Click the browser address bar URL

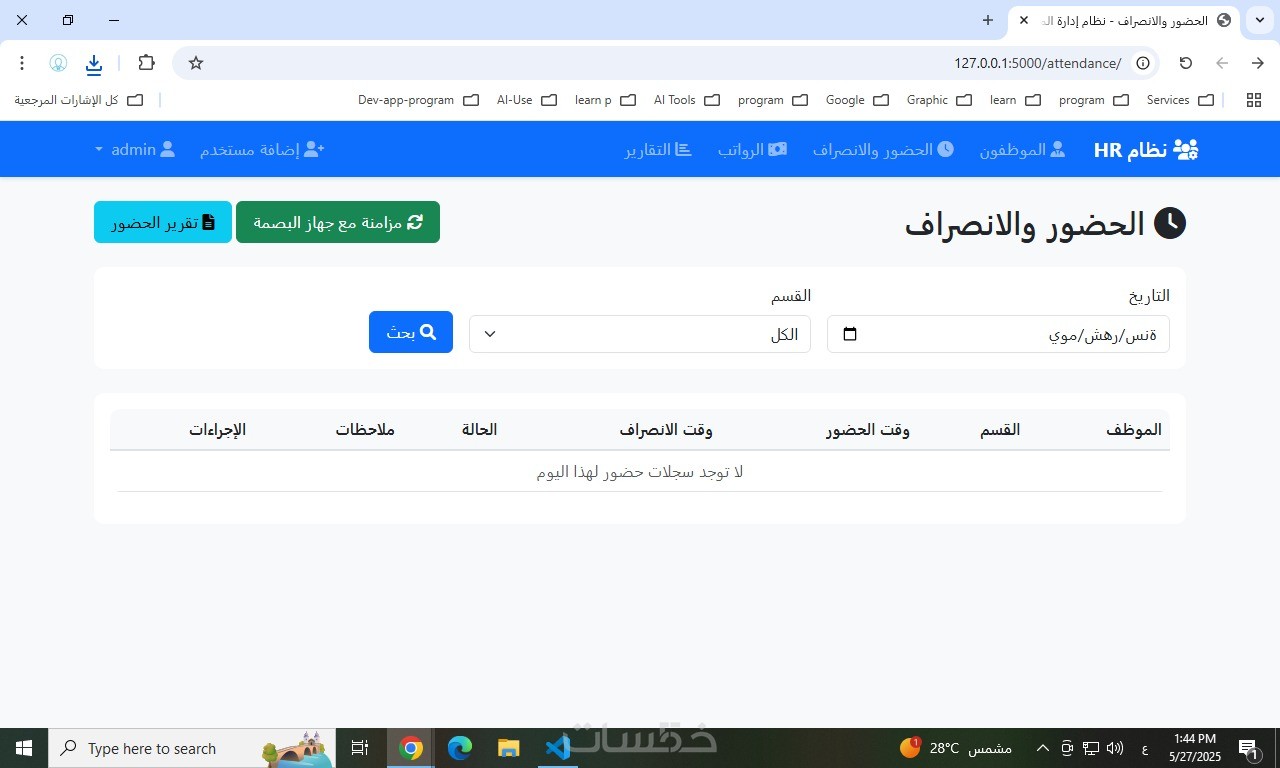point(1037,63)
